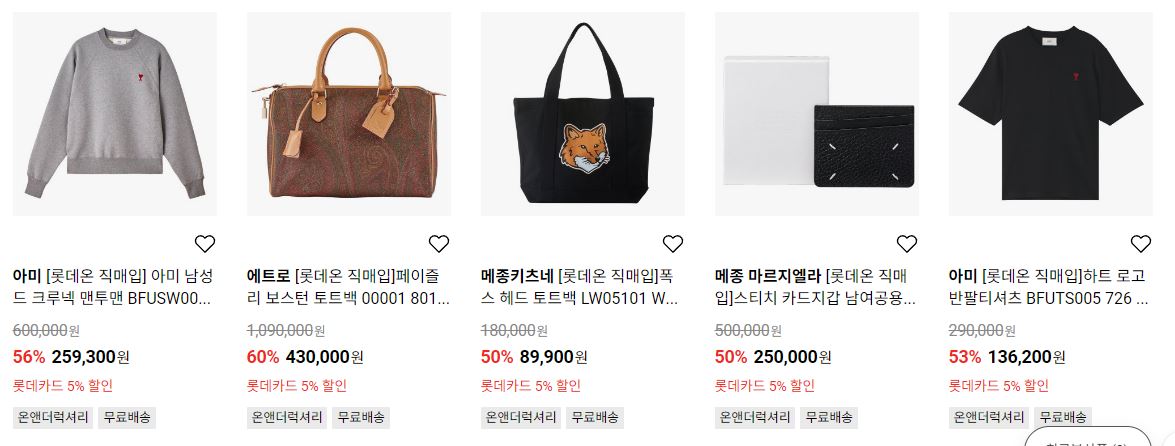Open 메종키츠네 폭스 헤드 토트백 title link

tap(581, 287)
